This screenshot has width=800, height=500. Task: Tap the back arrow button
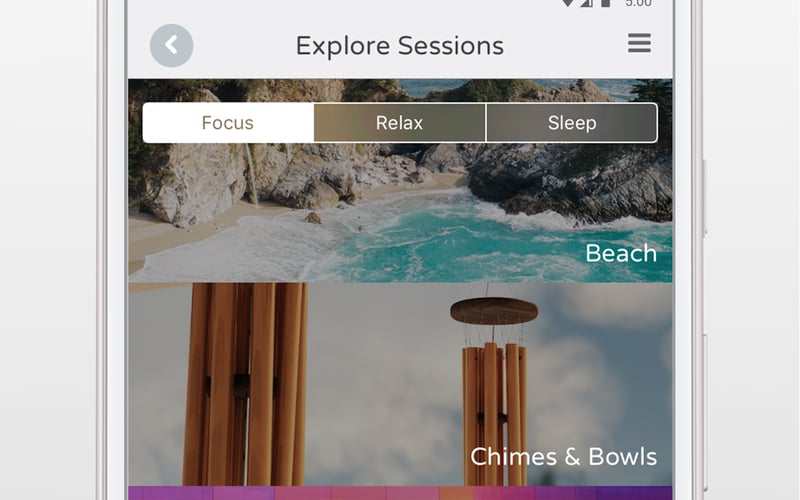(171, 45)
